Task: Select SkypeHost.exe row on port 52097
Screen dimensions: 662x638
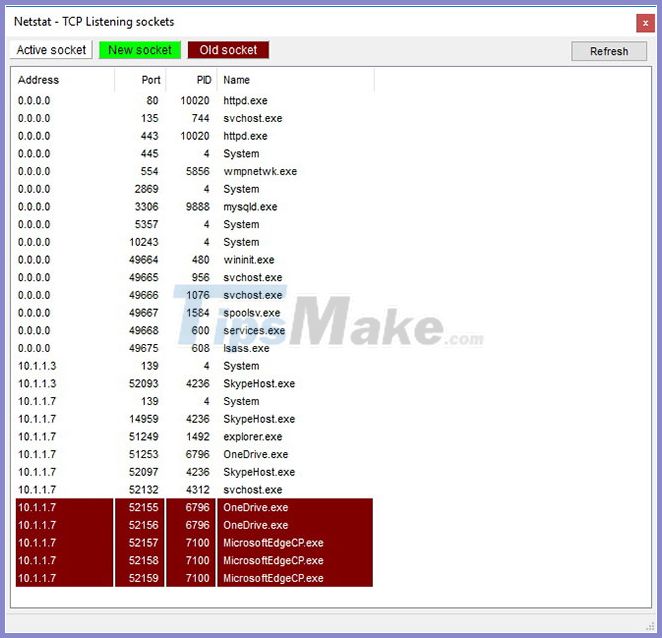Action: coord(194,472)
